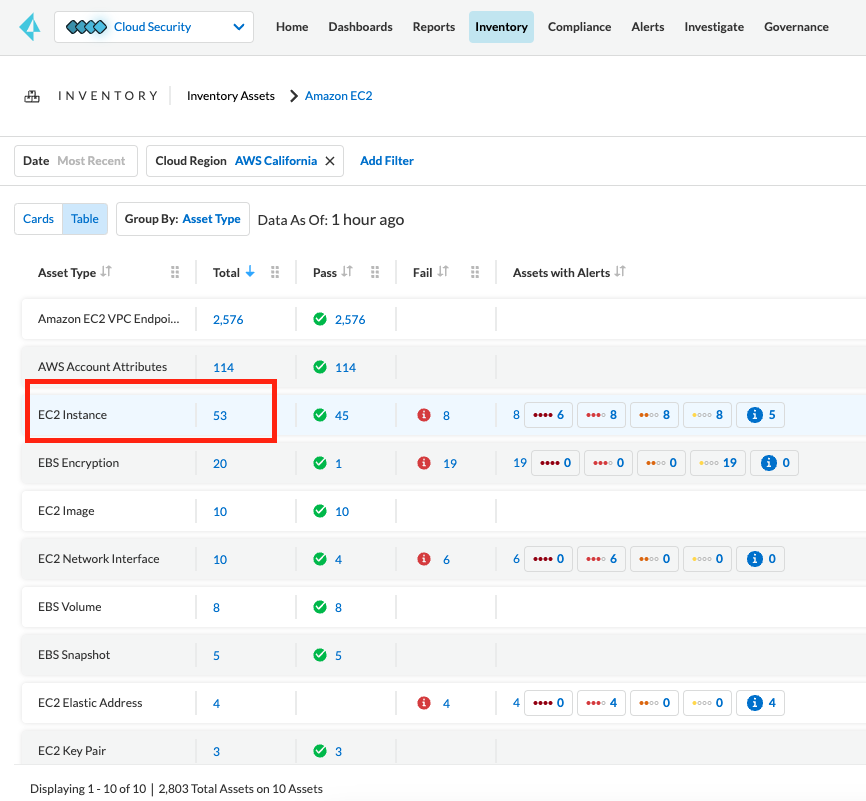Viewport: 866px width, 801px height.
Task: Switch to Table view
Action: (85, 219)
